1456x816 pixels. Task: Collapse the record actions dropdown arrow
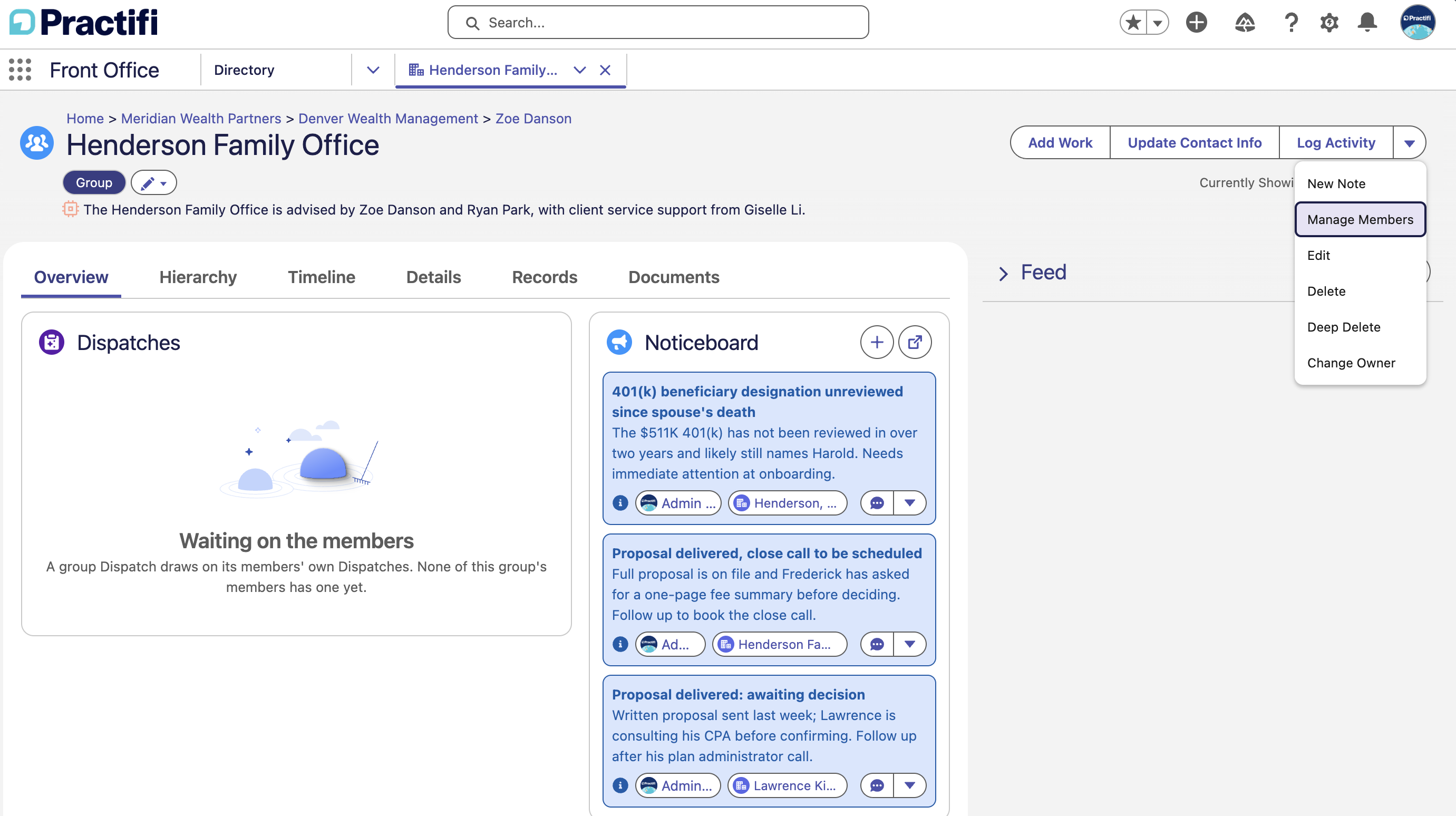coord(1409,142)
